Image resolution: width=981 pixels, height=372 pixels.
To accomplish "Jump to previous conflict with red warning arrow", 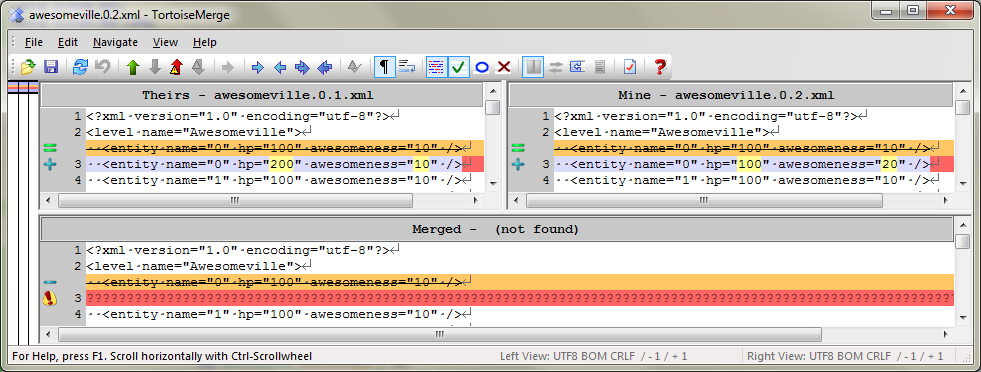I will coord(176,67).
